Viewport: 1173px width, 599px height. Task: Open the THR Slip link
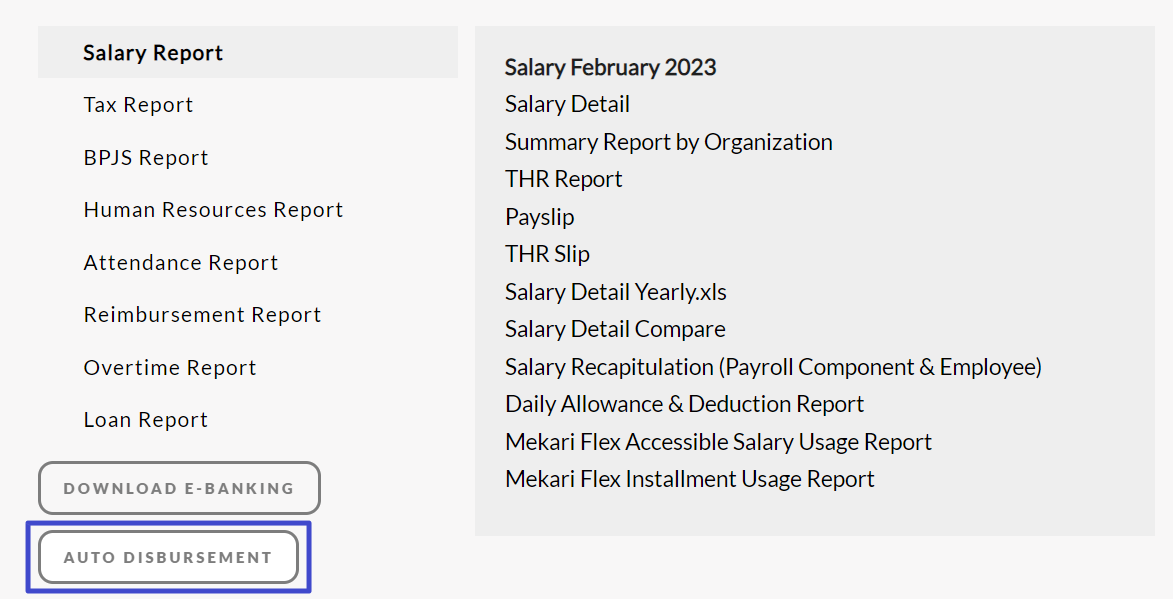click(548, 254)
